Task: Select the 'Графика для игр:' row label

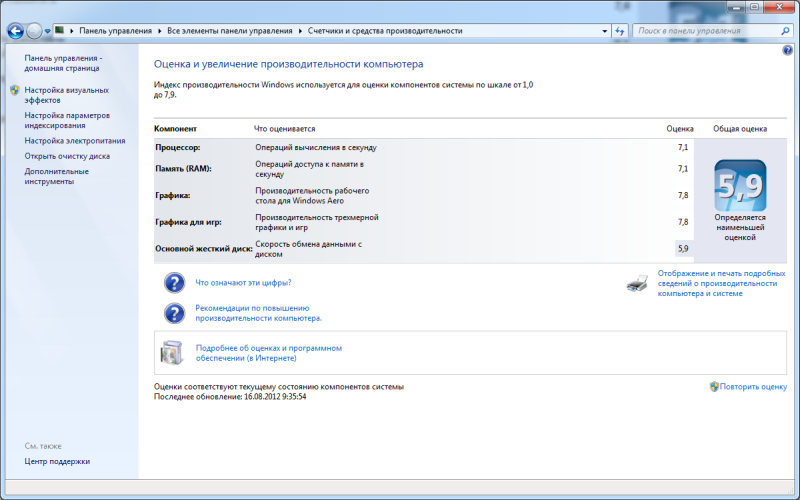Action: (x=188, y=222)
